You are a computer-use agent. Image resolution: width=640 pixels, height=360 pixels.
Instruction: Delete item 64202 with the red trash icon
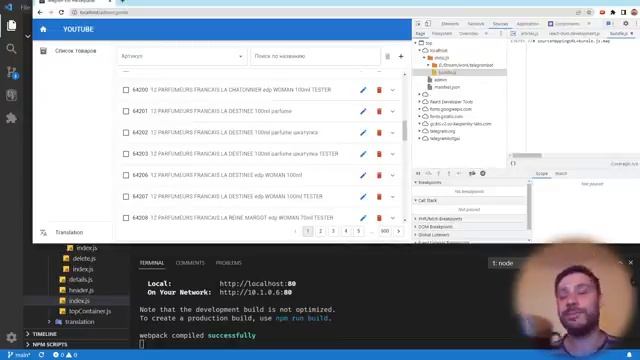tap(379, 133)
